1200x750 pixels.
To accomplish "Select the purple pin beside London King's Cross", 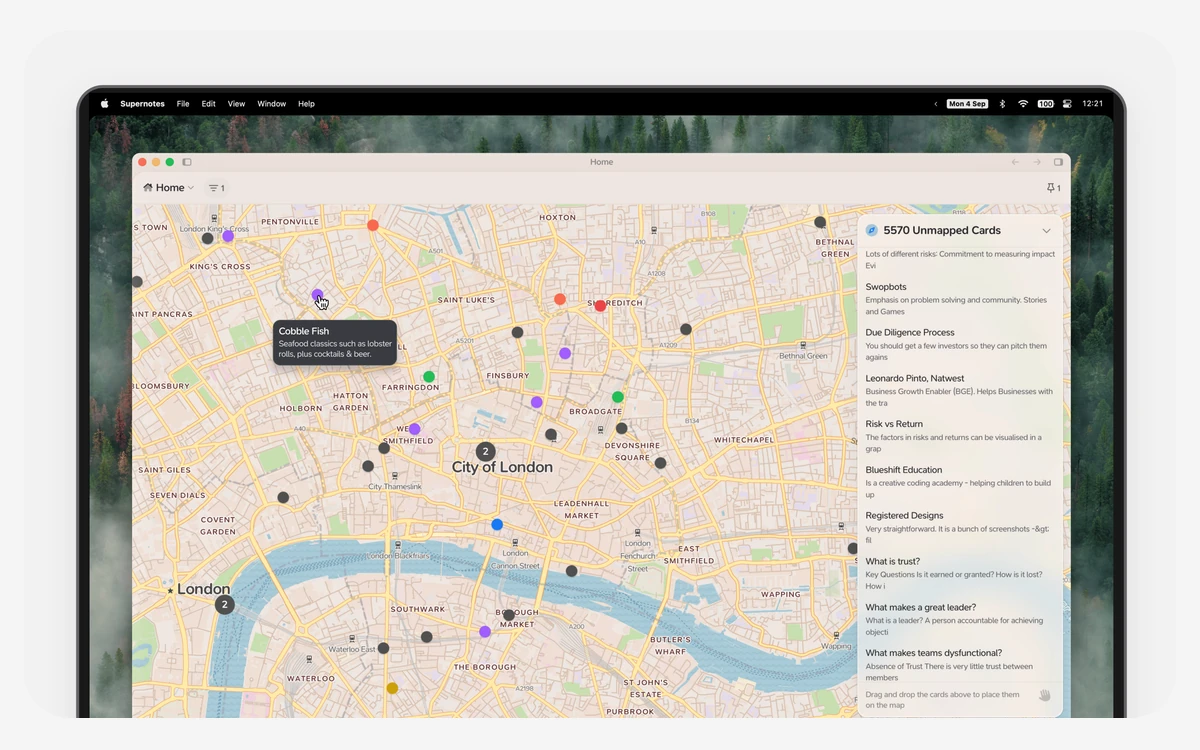I will tap(228, 236).
